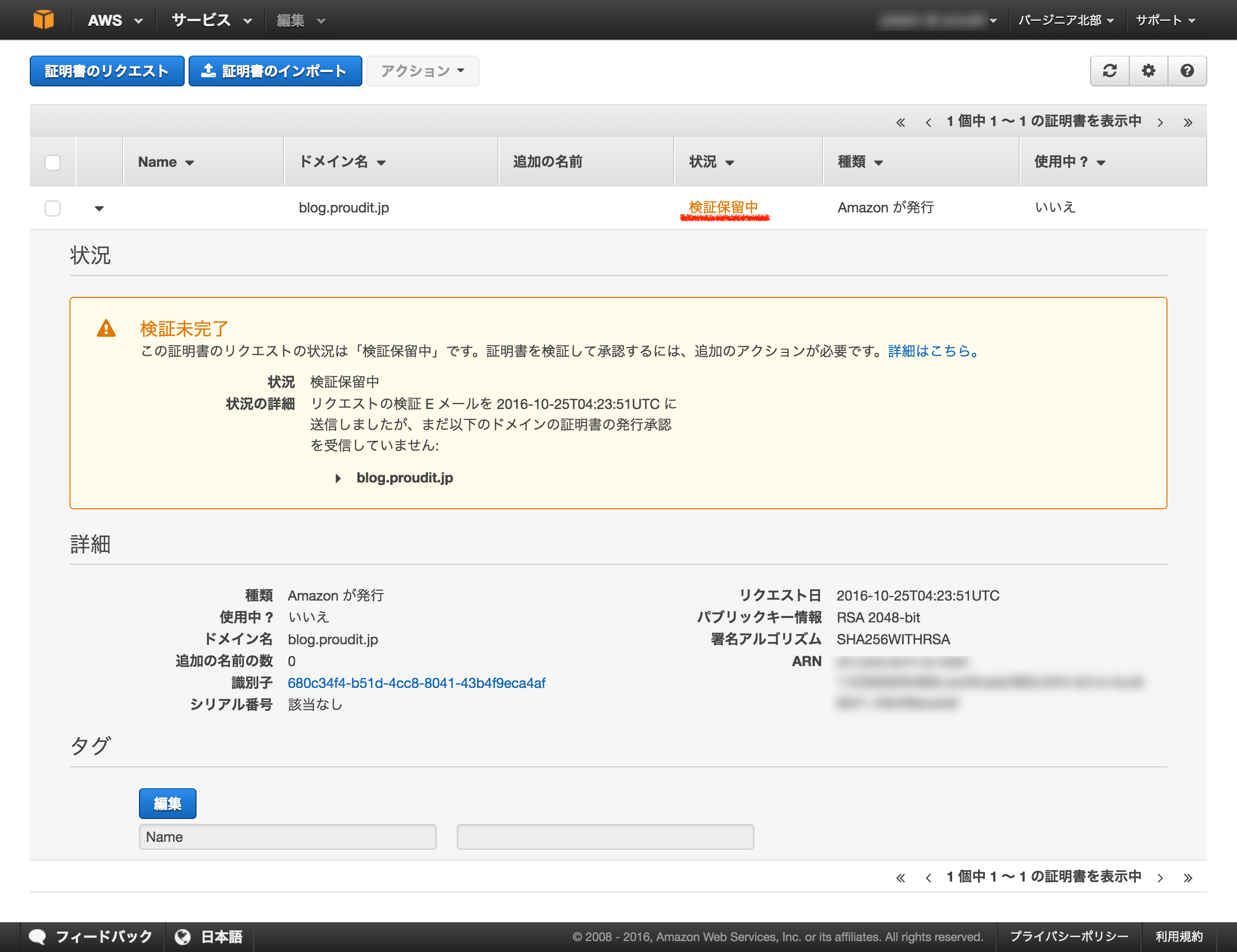
Task: Open the サービス menu
Action: tap(201, 19)
